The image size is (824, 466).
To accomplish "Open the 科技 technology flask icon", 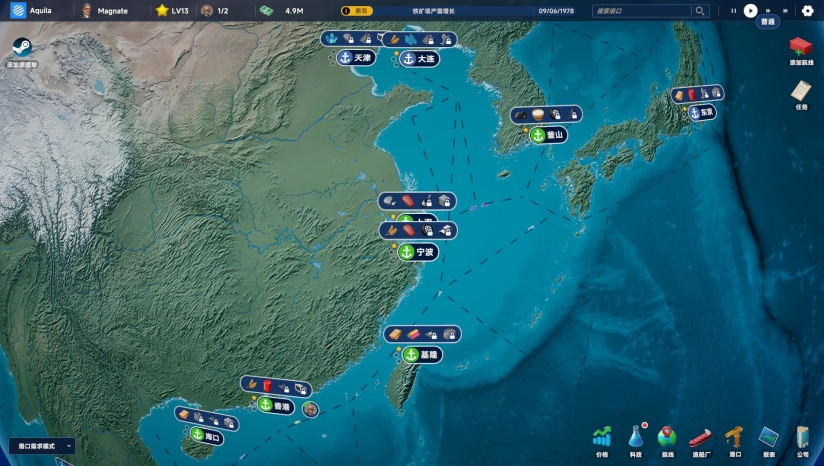I will pyautogui.click(x=635, y=437).
